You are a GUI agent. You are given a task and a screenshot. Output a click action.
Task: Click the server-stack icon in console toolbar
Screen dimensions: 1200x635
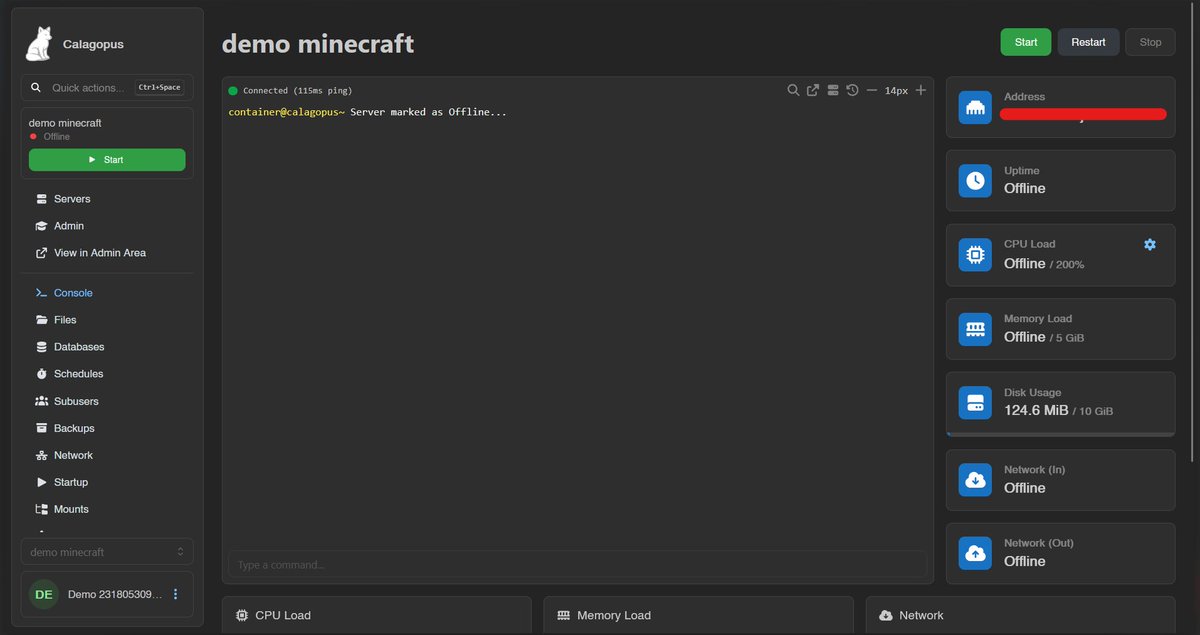832,90
